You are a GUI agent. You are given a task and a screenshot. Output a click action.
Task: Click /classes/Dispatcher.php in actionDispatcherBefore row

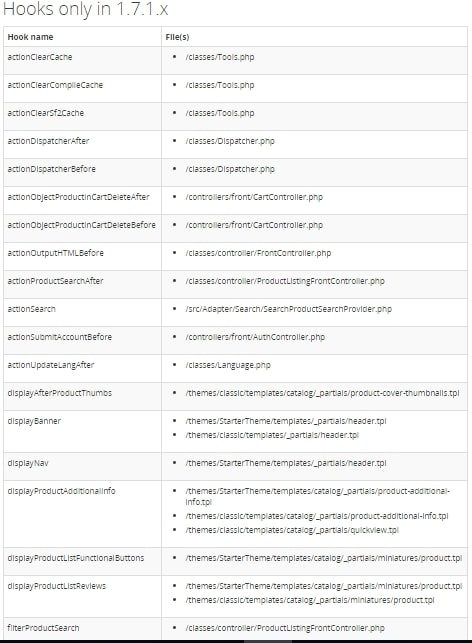[x=230, y=169]
